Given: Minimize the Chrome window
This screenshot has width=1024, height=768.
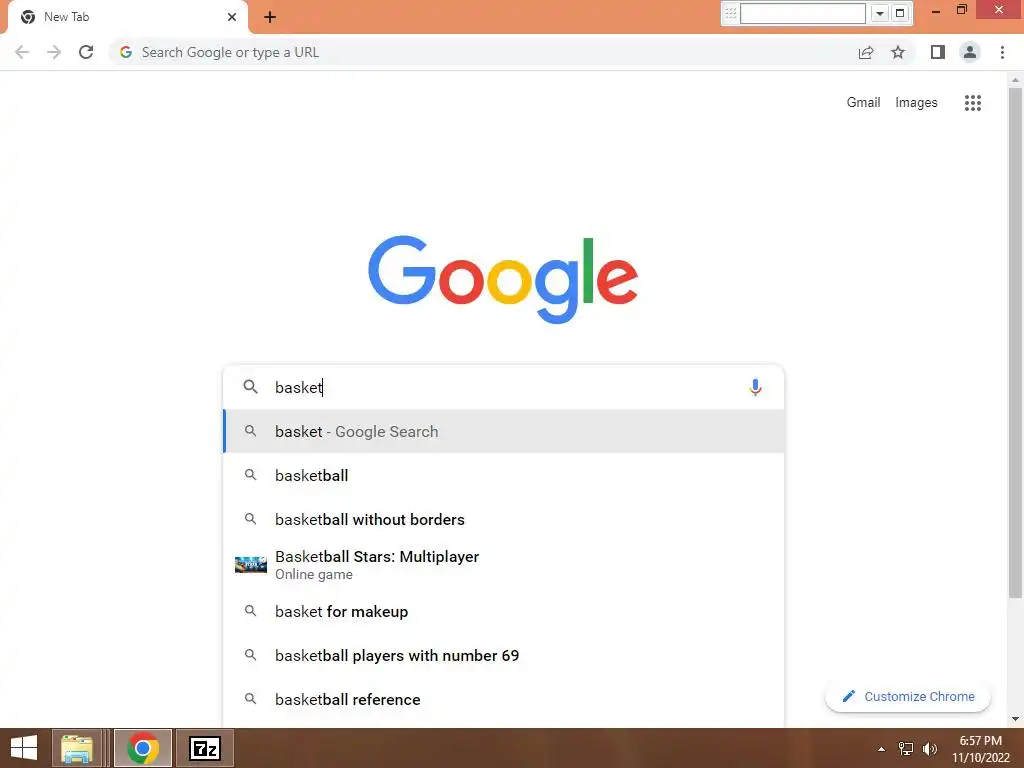Looking at the screenshot, I should (936, 11).
